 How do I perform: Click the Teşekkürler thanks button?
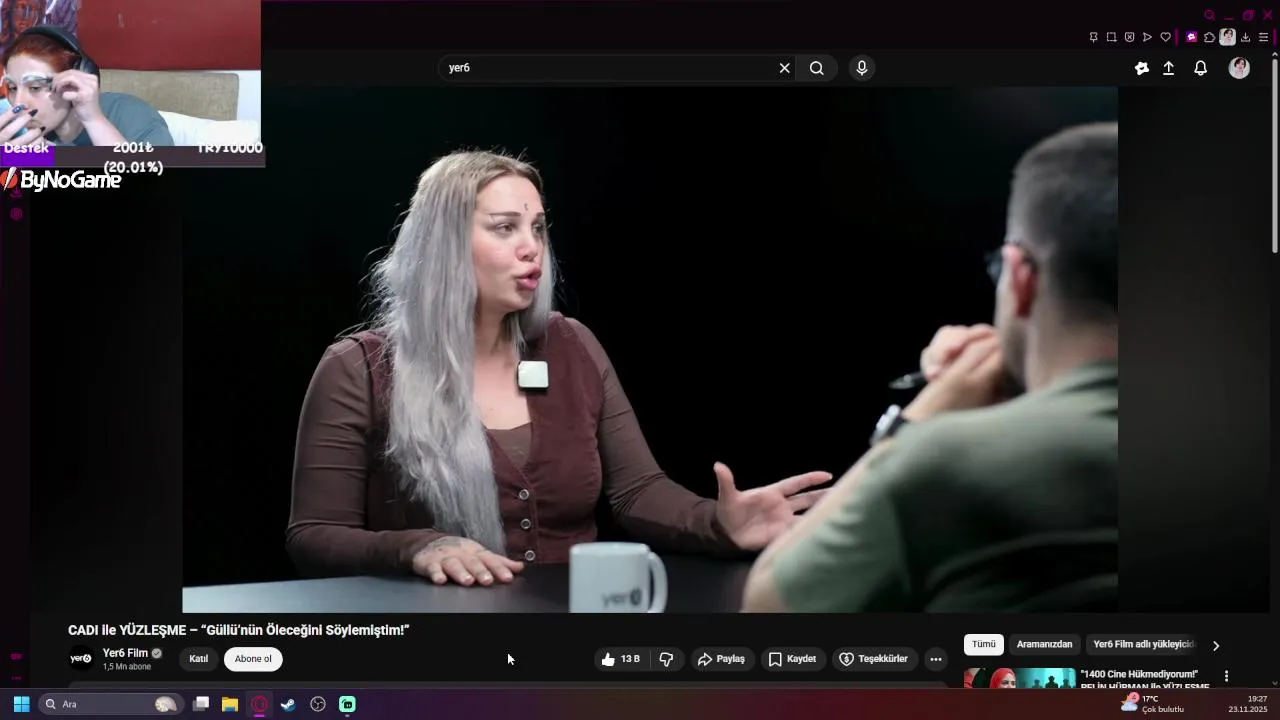(x=873, y=659)
